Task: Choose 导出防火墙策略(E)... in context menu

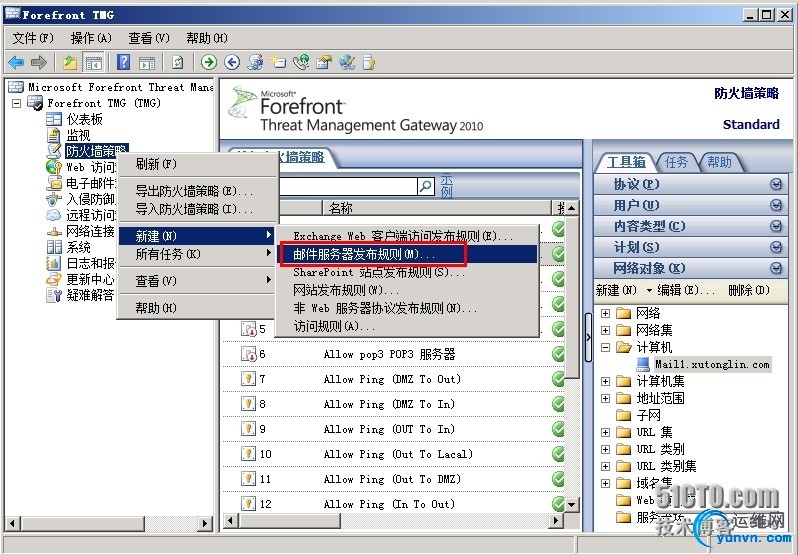Action: (x=198, y=191)
